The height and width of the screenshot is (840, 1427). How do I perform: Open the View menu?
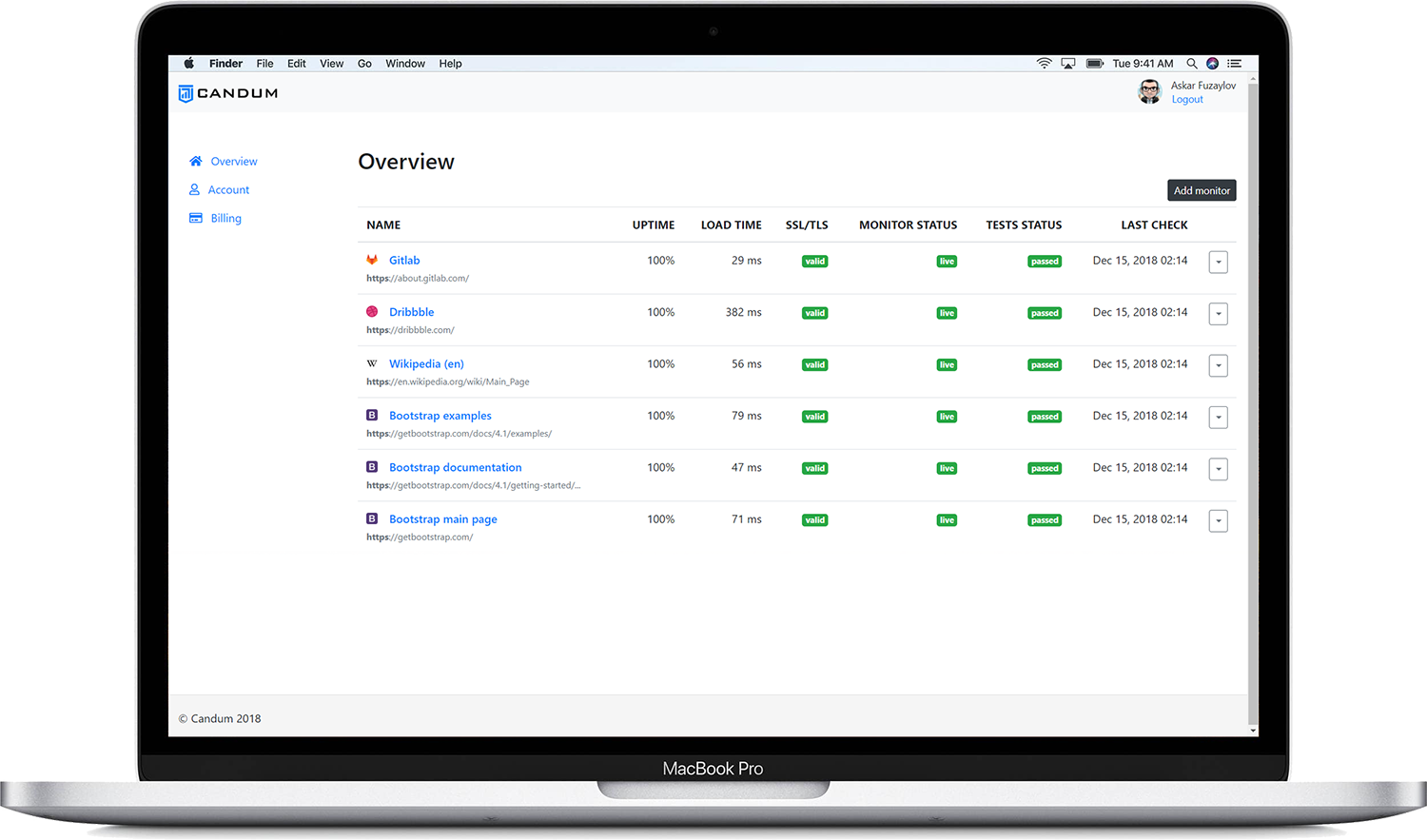[332, 64]
